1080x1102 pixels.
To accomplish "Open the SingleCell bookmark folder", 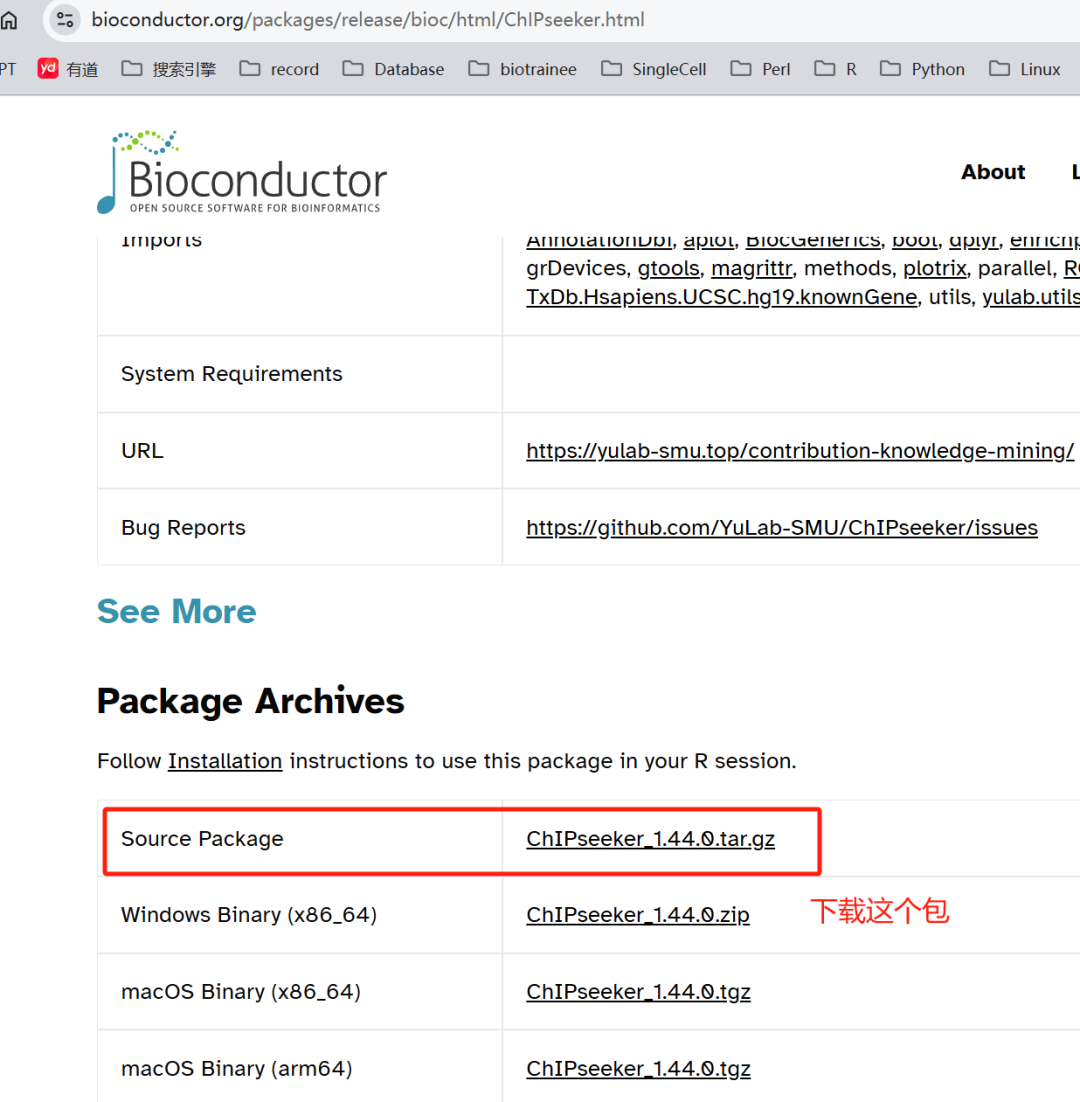I will coord(653,69).
